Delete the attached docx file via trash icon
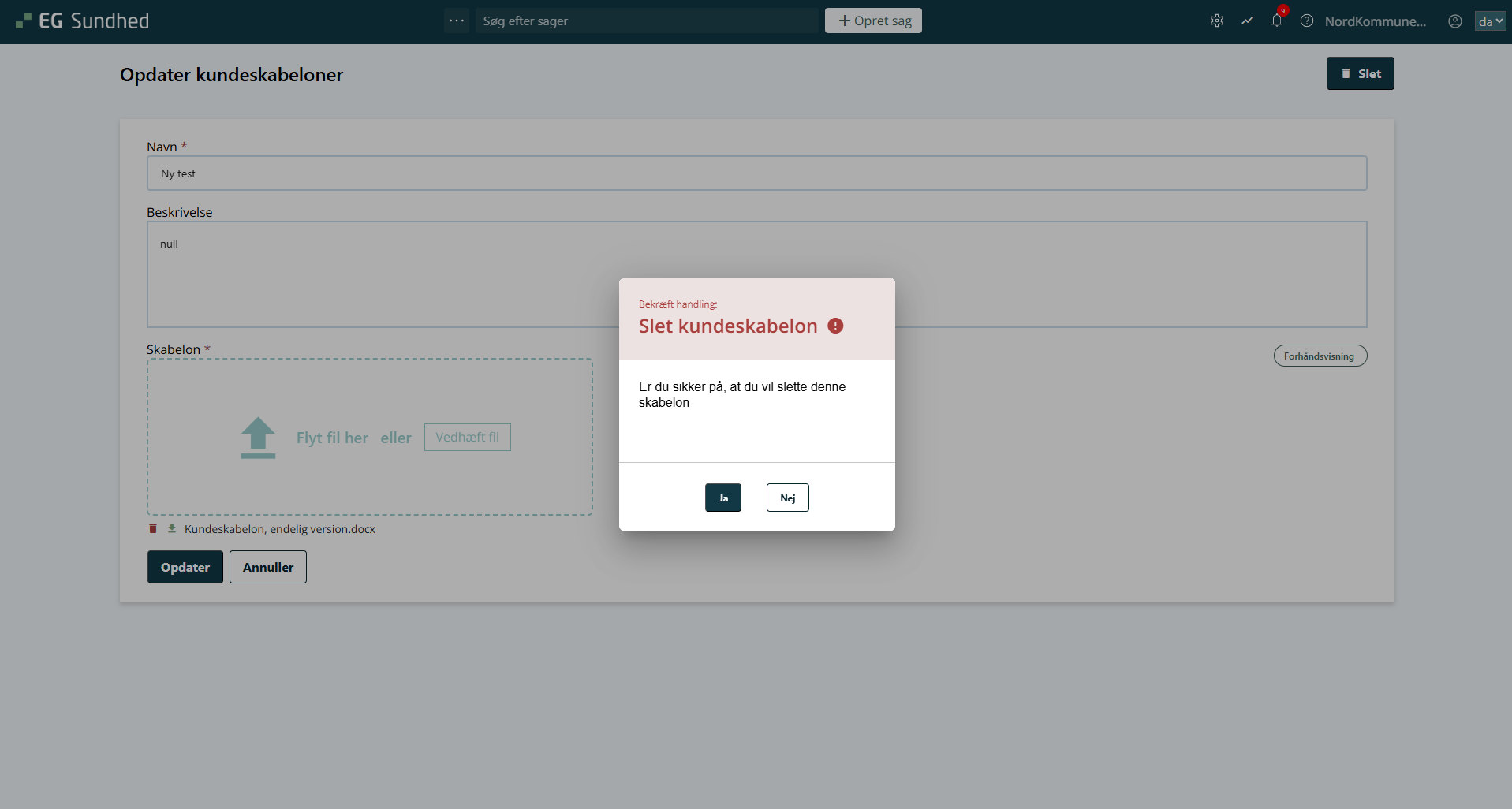 pos(153,528)
